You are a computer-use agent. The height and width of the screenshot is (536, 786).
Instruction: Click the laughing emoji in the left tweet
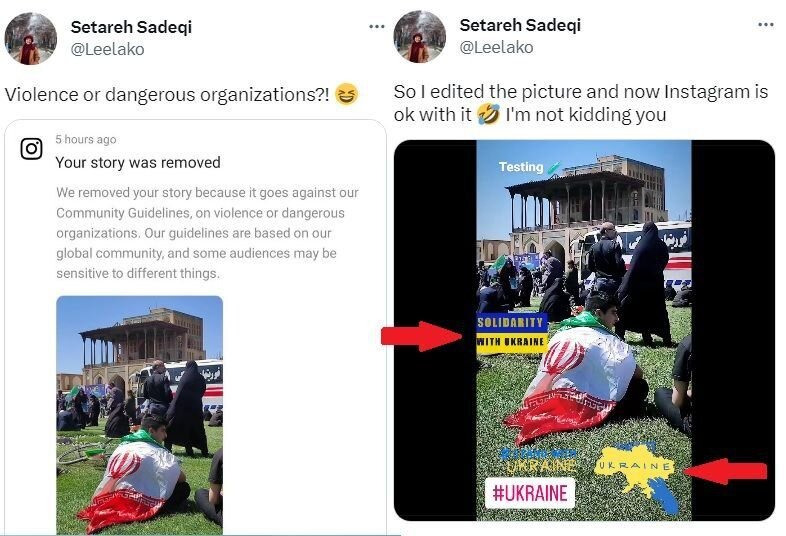(x=346, y=94)
